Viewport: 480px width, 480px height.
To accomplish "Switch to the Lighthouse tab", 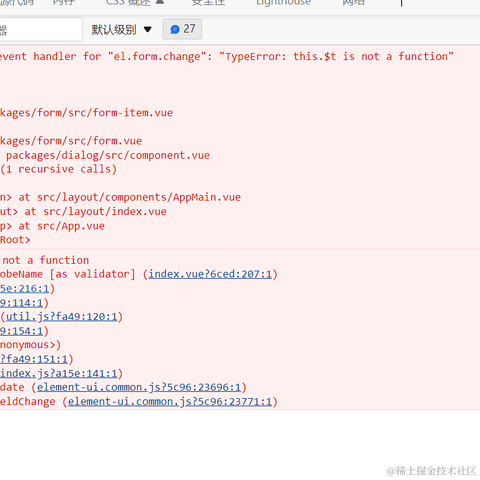I will tap(283, 3).
